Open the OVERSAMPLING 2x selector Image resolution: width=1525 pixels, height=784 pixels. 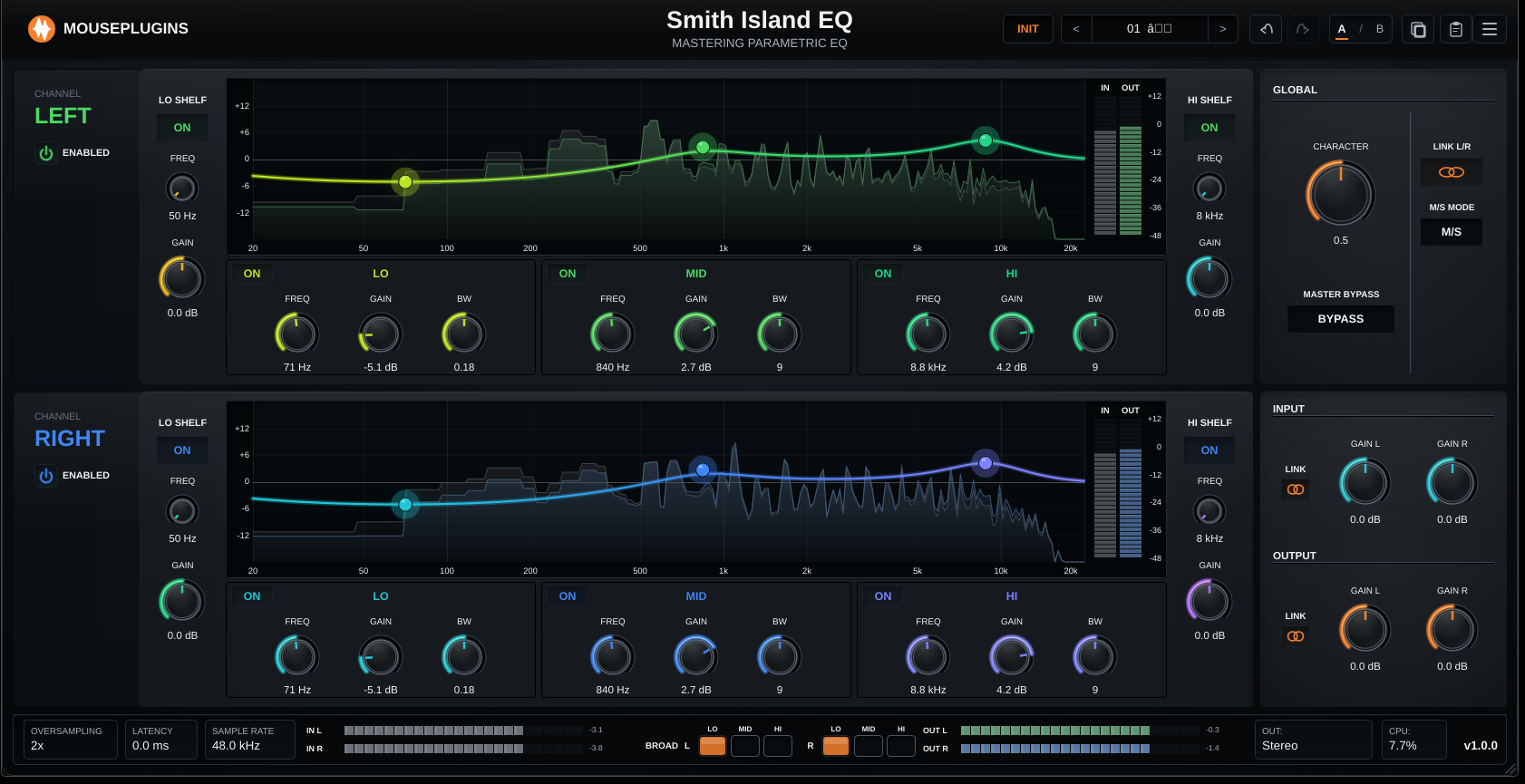pyautogui.click(x=71, y=739)
